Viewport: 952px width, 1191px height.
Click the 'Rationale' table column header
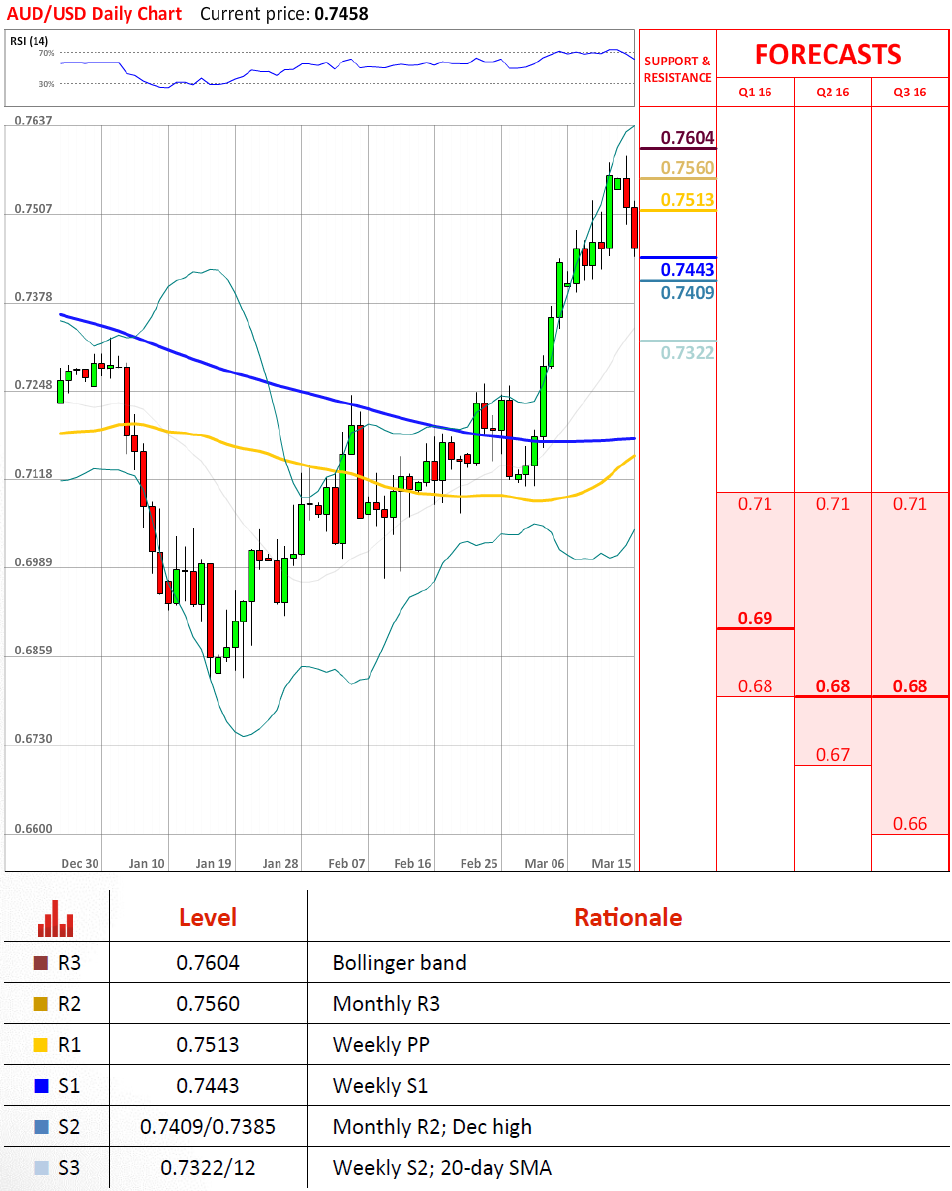click(628, 918)
